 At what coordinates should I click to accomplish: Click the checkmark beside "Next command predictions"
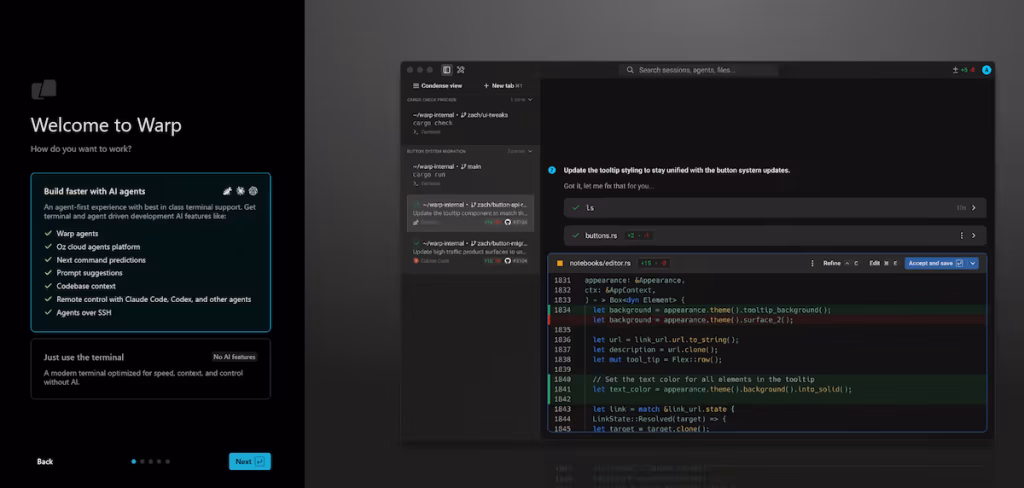(x=48, y=259)
